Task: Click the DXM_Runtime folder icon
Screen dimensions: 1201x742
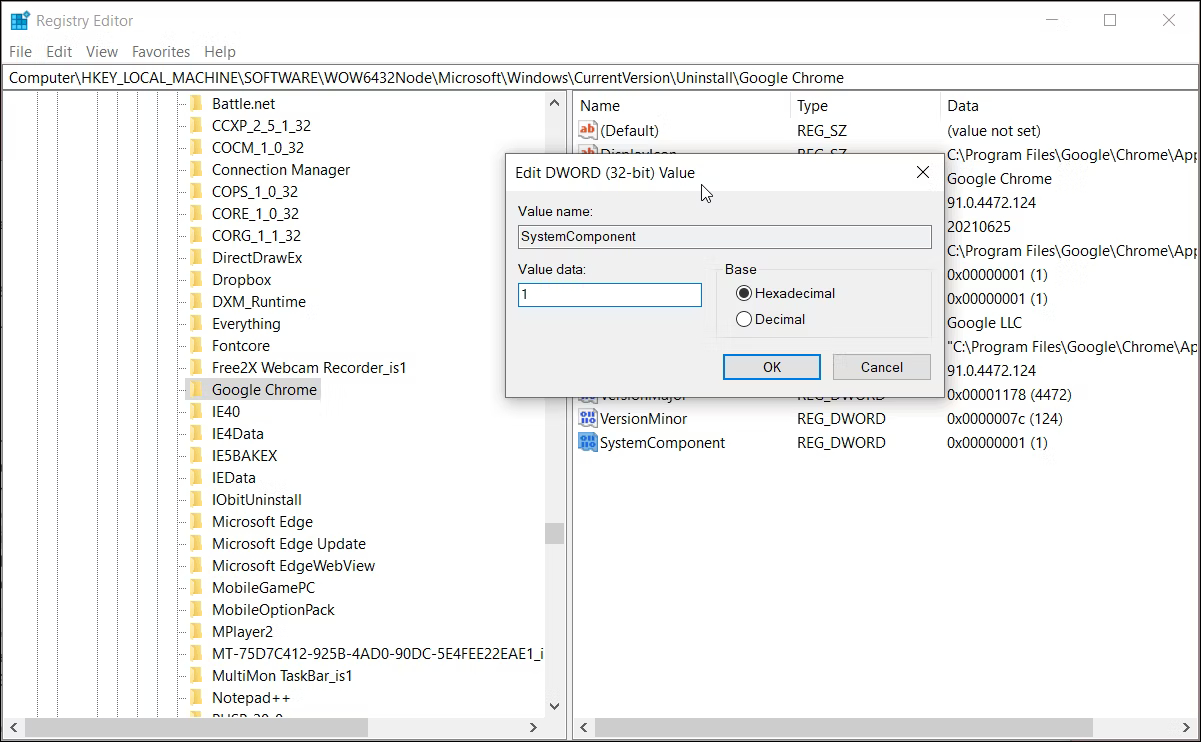Action: (x=196, y=301)
